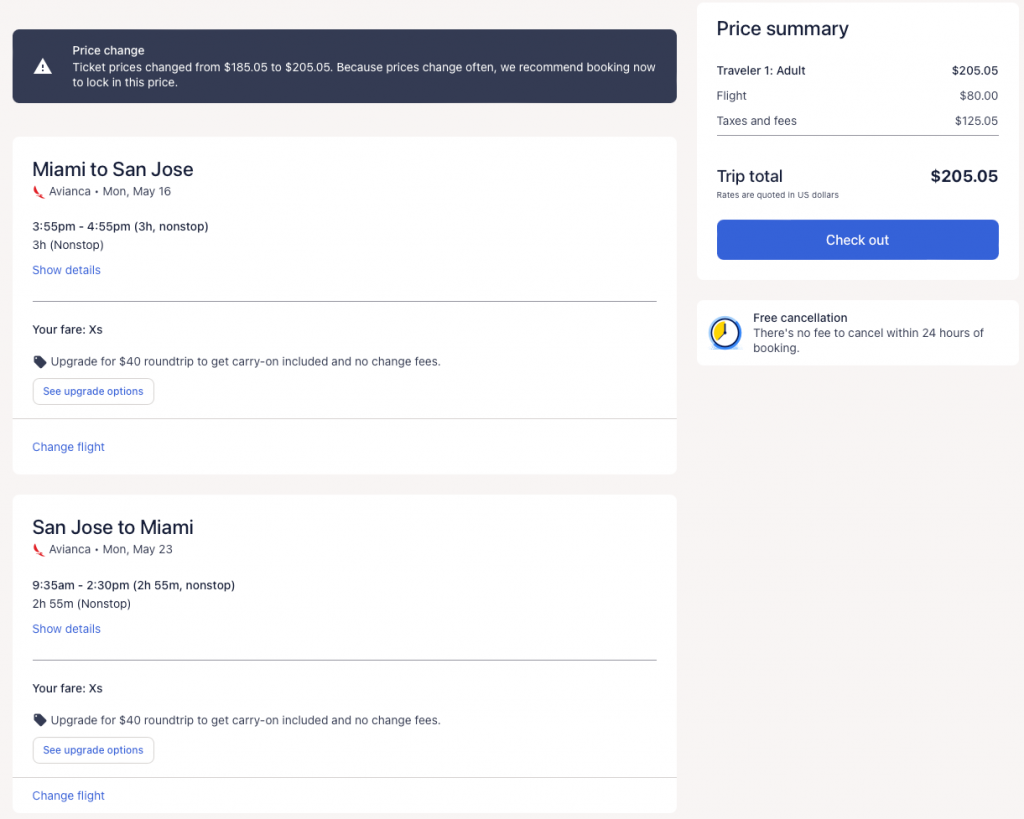Click the Traveler 1: Adult price row
Image resolution: width=1024 pixels, height=819 pixels.
(857, 71)
